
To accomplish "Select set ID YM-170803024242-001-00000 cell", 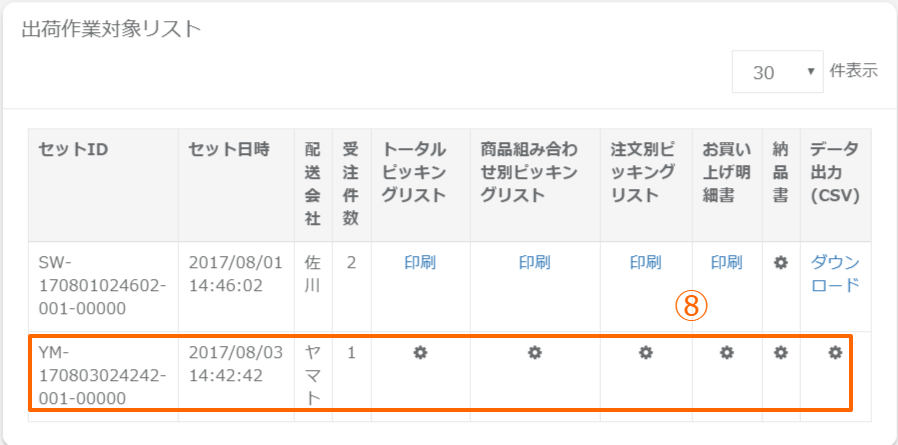I will (101, 375).
